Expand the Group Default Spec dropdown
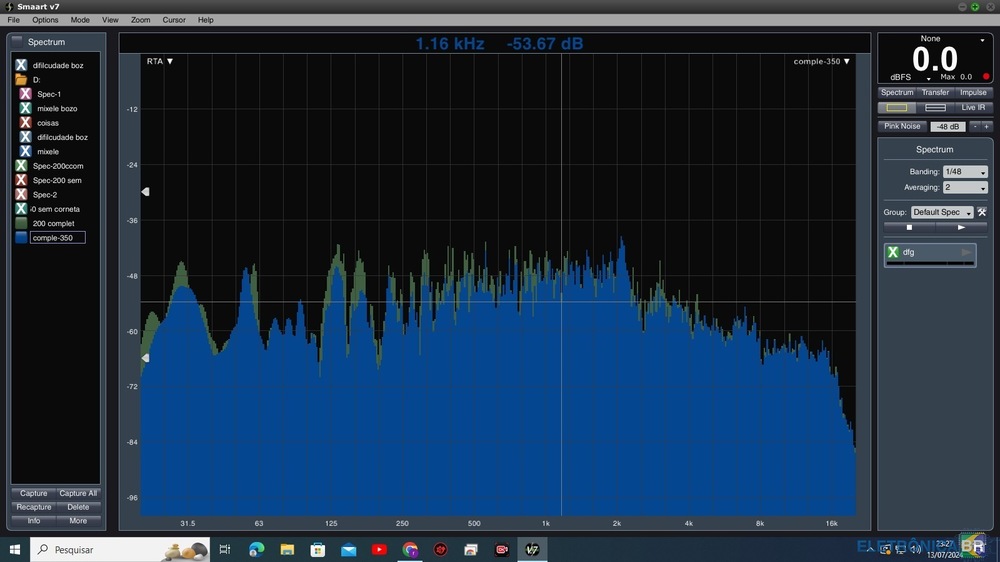This screenshot has width=1000, height=562. click(941, 212)
